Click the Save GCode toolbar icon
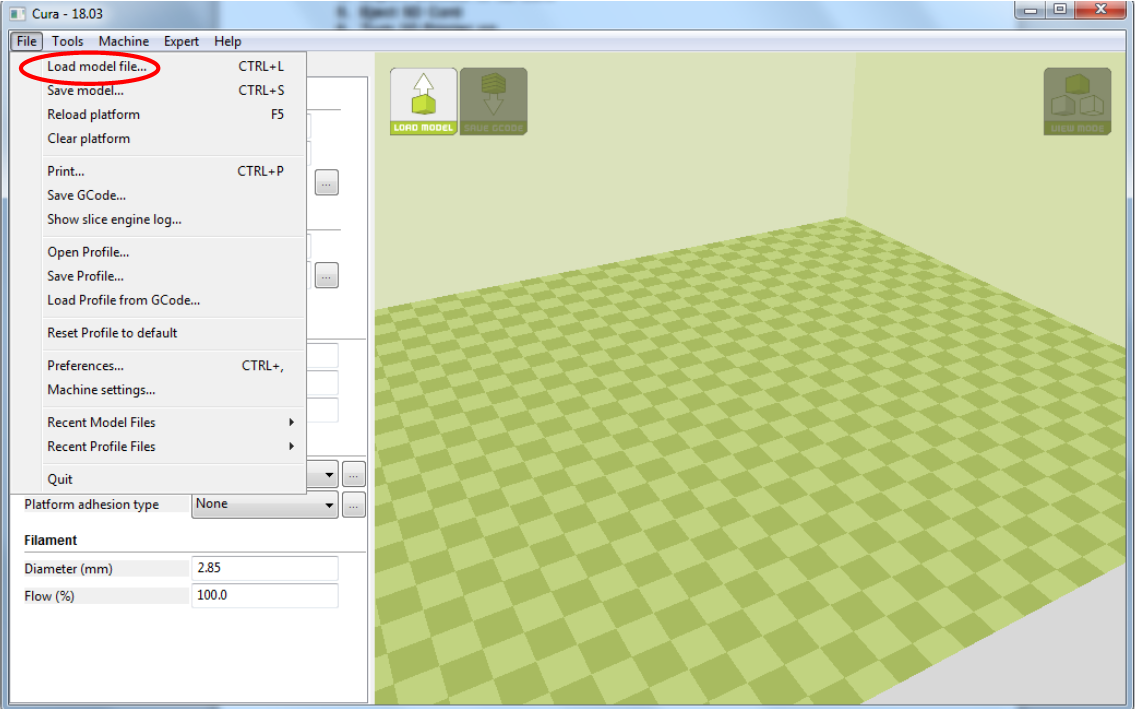 pos(493,100)
